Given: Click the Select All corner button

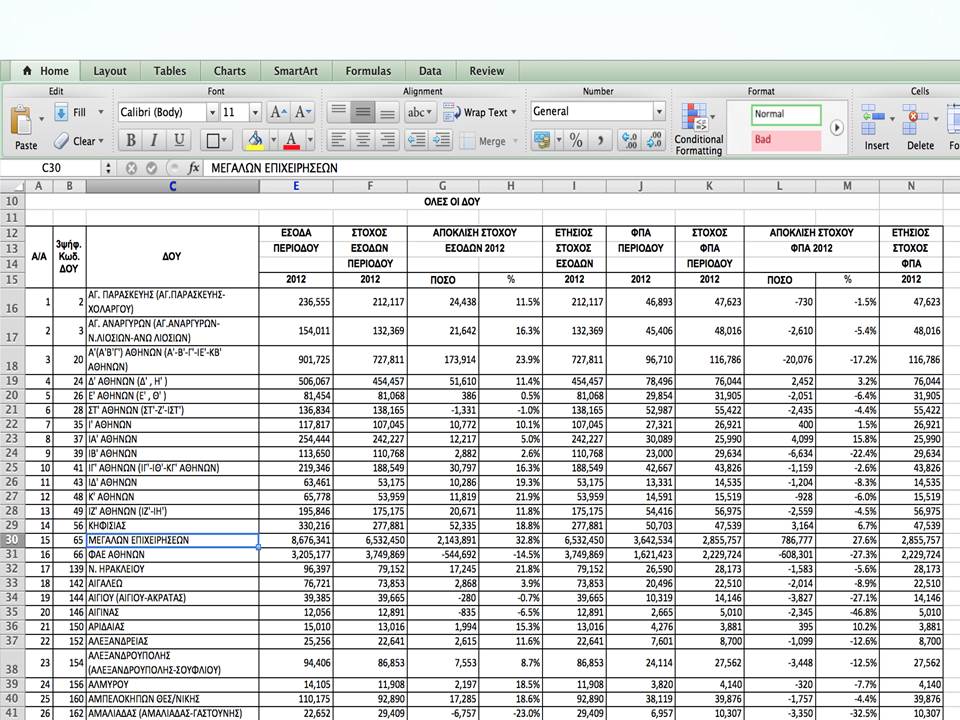Looking at the screenshot, I should point(12,186).
